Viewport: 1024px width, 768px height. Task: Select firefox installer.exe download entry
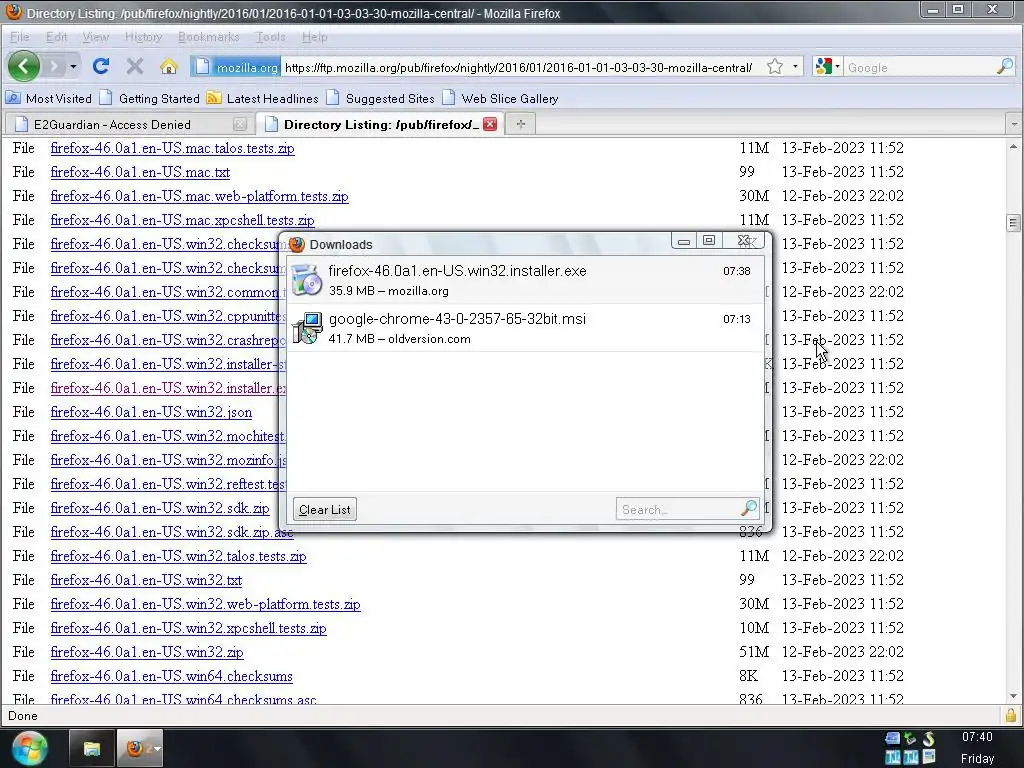[x=525, y=280]
